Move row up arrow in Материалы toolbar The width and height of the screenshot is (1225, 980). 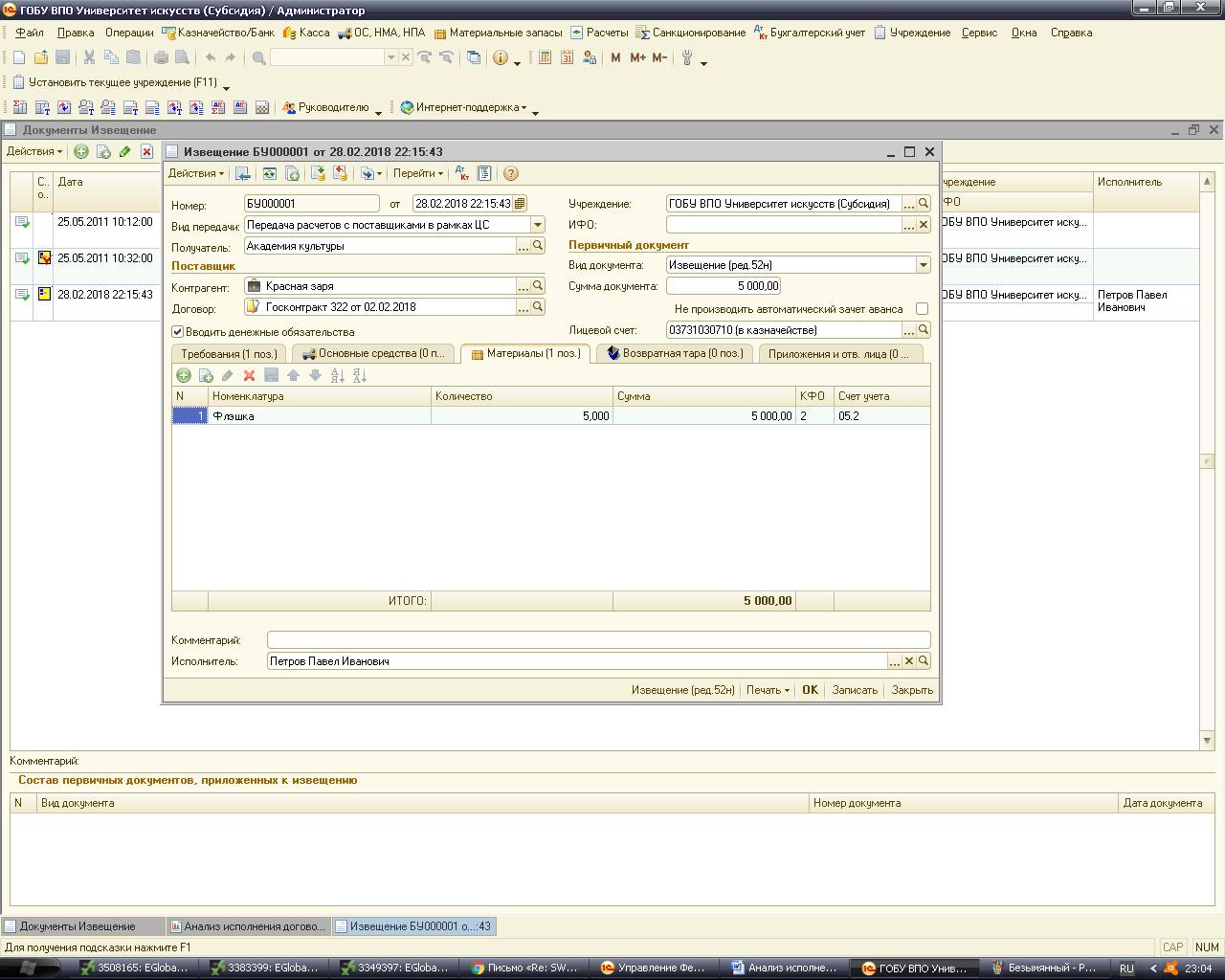tap(294, 376)
